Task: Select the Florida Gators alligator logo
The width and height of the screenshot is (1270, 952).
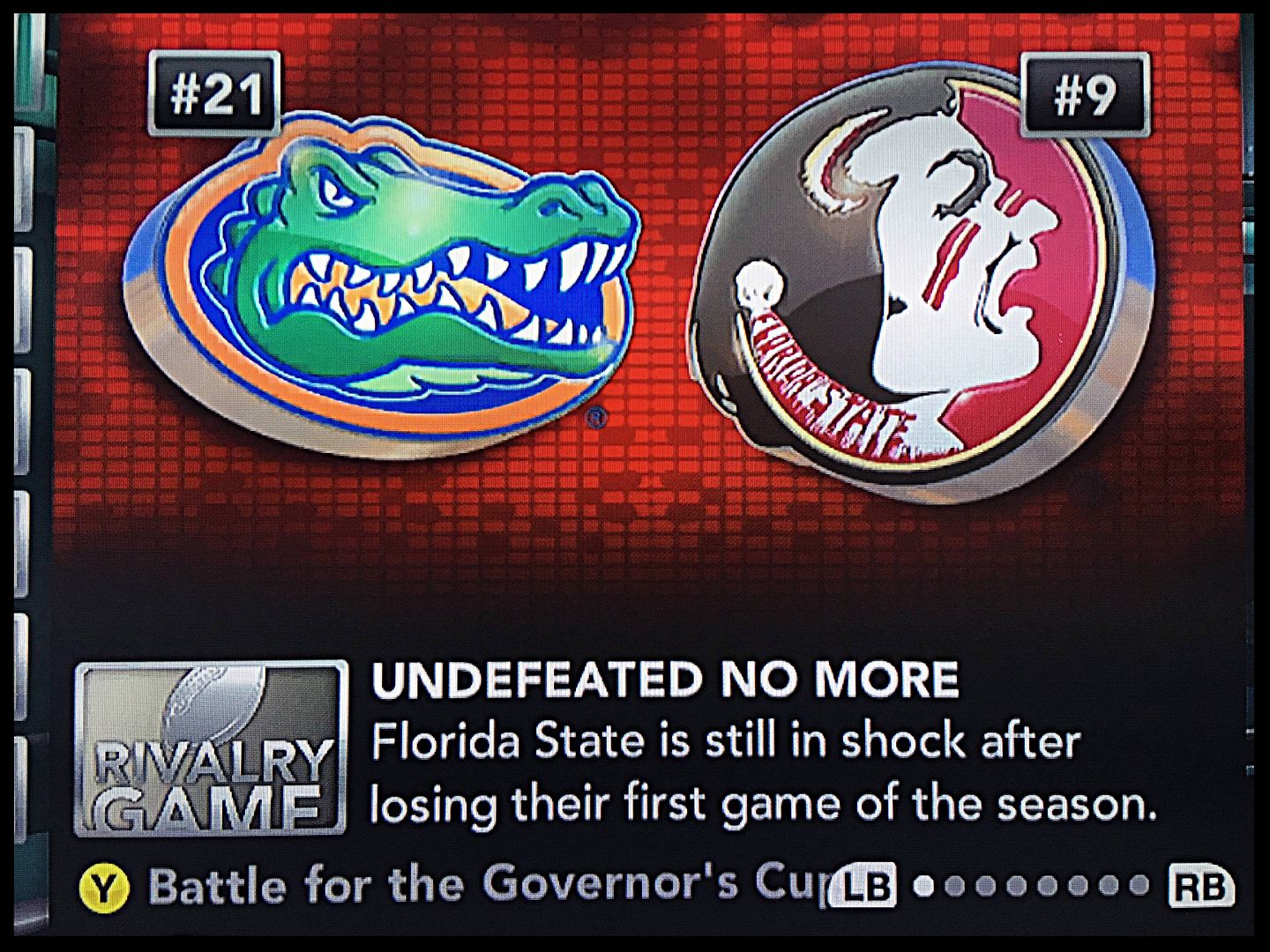Action: tap(379, 282)
